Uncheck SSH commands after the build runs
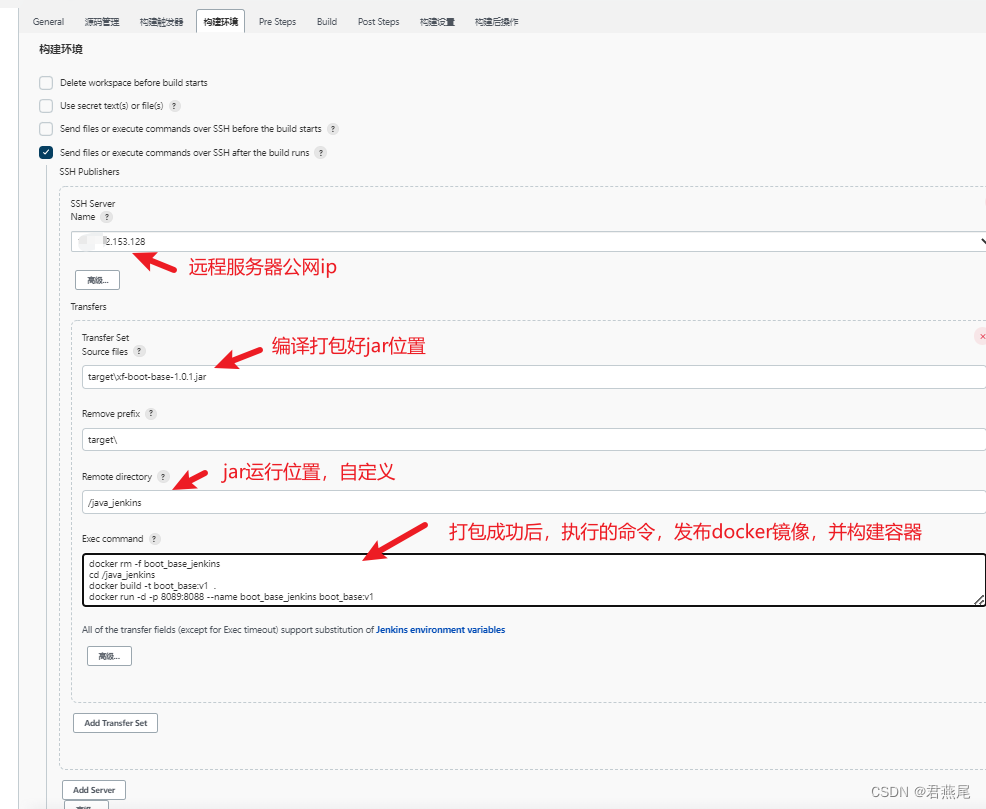Screen dimensions: 986x809 coord(46,153)
